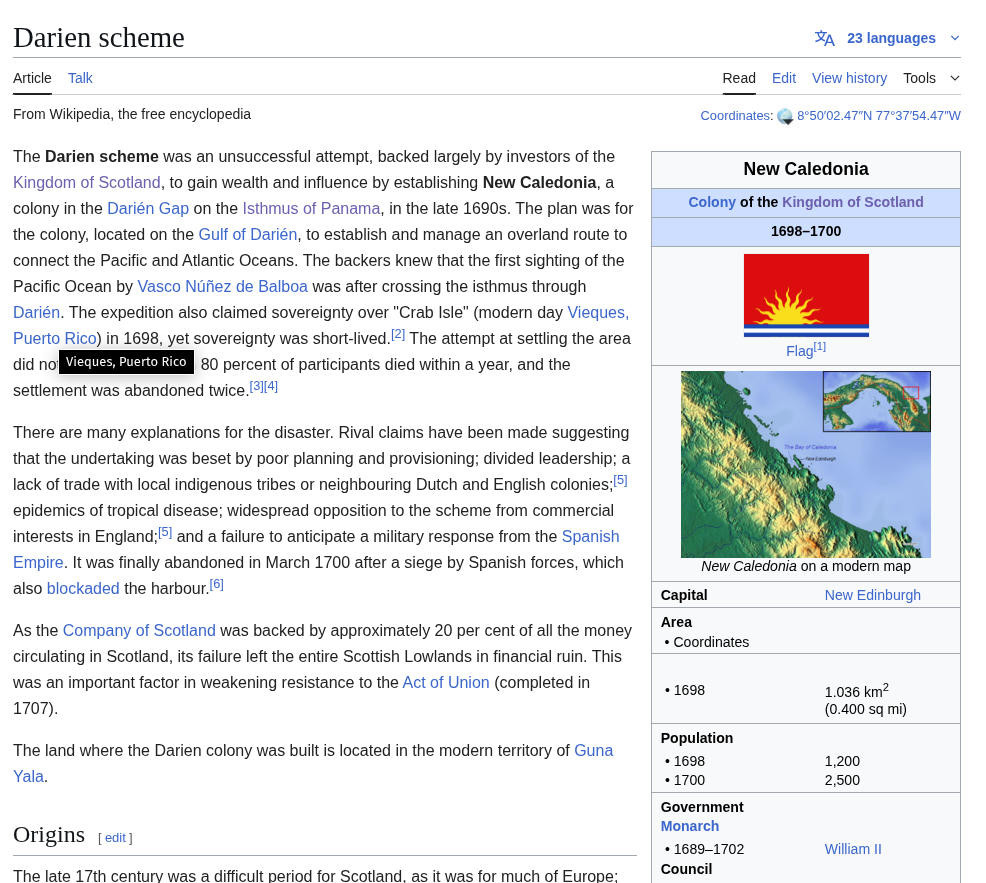The width and height of the screenshot is (986, 883).
Task: Follow the blockaded link
Action: point(83,589)
